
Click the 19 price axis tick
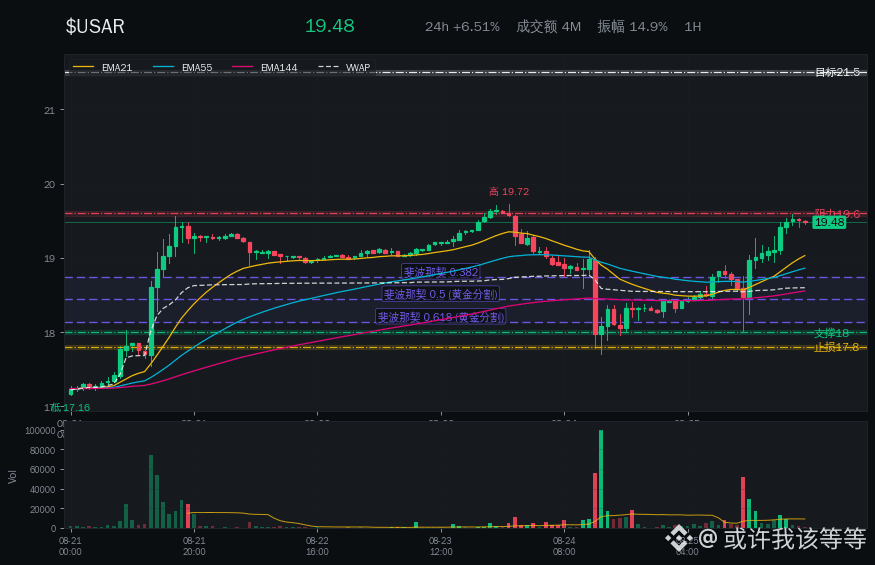pos(49,259)
